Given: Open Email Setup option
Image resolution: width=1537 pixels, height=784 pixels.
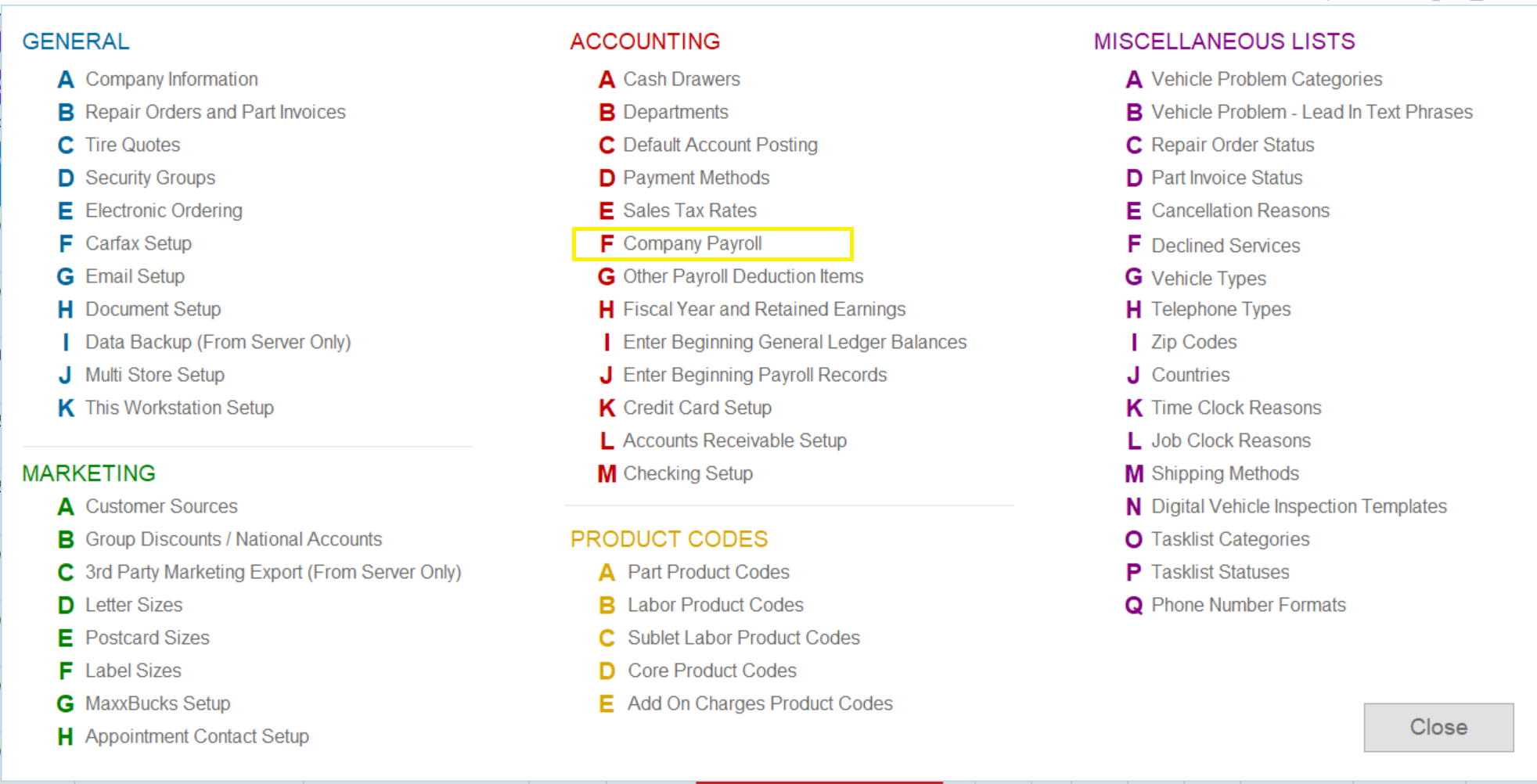Looking at the screenshot, I should 135,276.
